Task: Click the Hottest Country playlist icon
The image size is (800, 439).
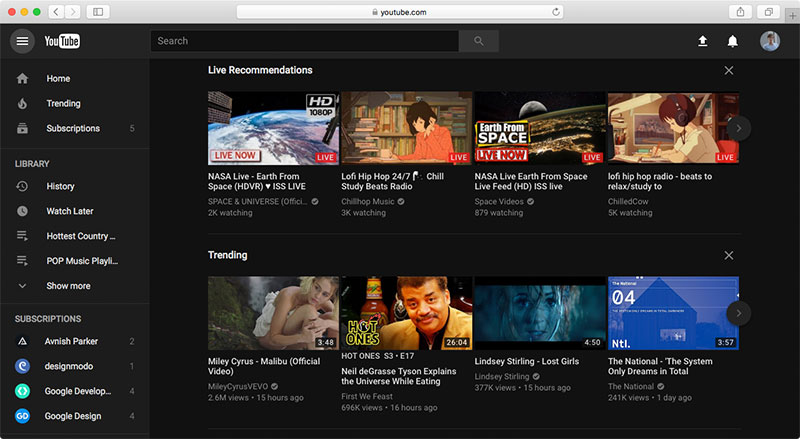Action: (22, 236)
